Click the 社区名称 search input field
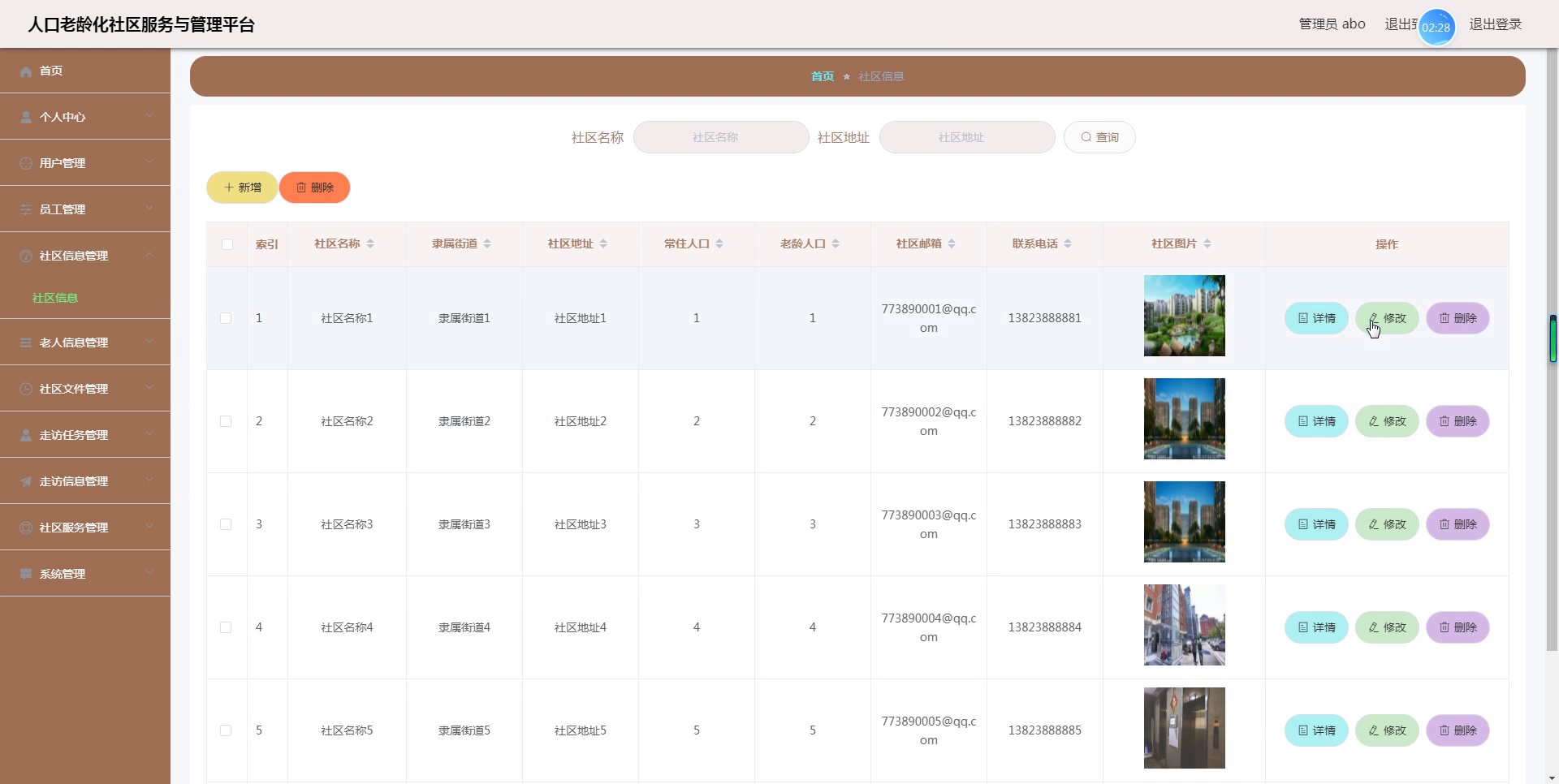 pyautogui.click(x=720, y=138)
